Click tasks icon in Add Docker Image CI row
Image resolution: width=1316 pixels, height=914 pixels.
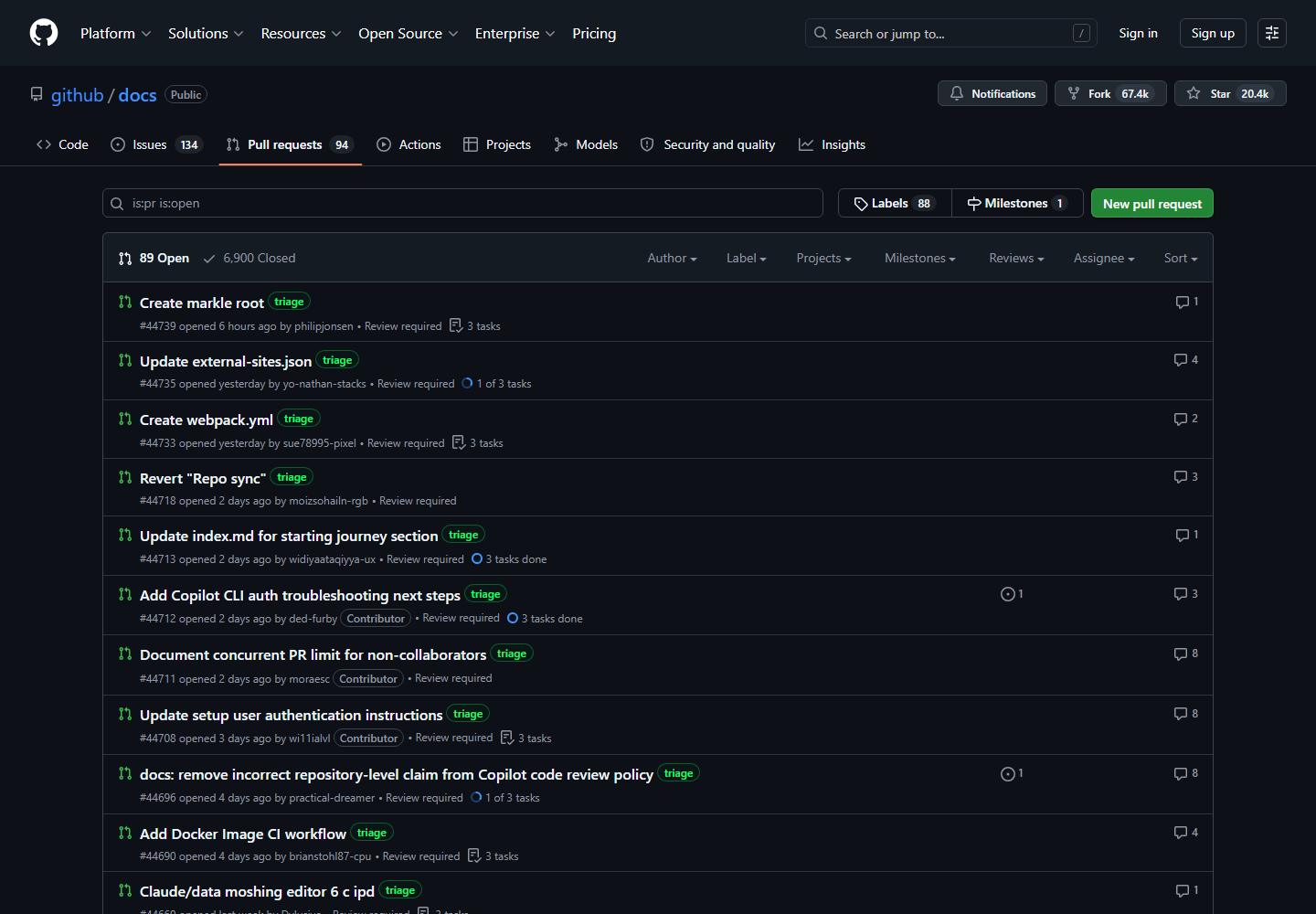pyautogui.click(x=474, y=856)
